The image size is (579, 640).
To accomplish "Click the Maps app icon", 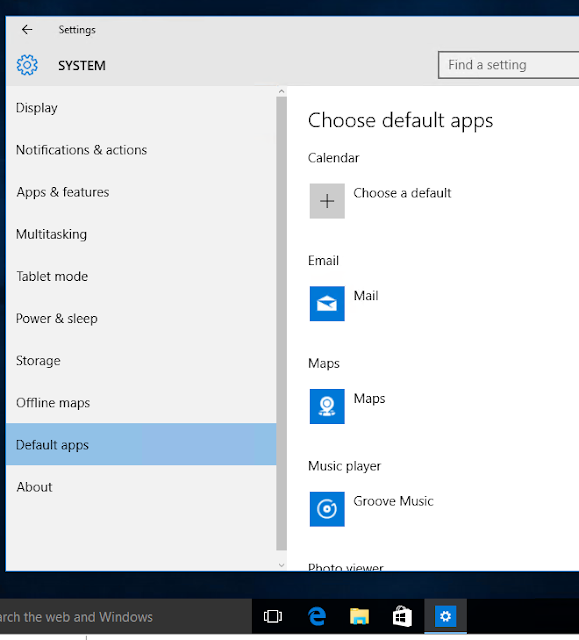I will click(x=327, y=407).
